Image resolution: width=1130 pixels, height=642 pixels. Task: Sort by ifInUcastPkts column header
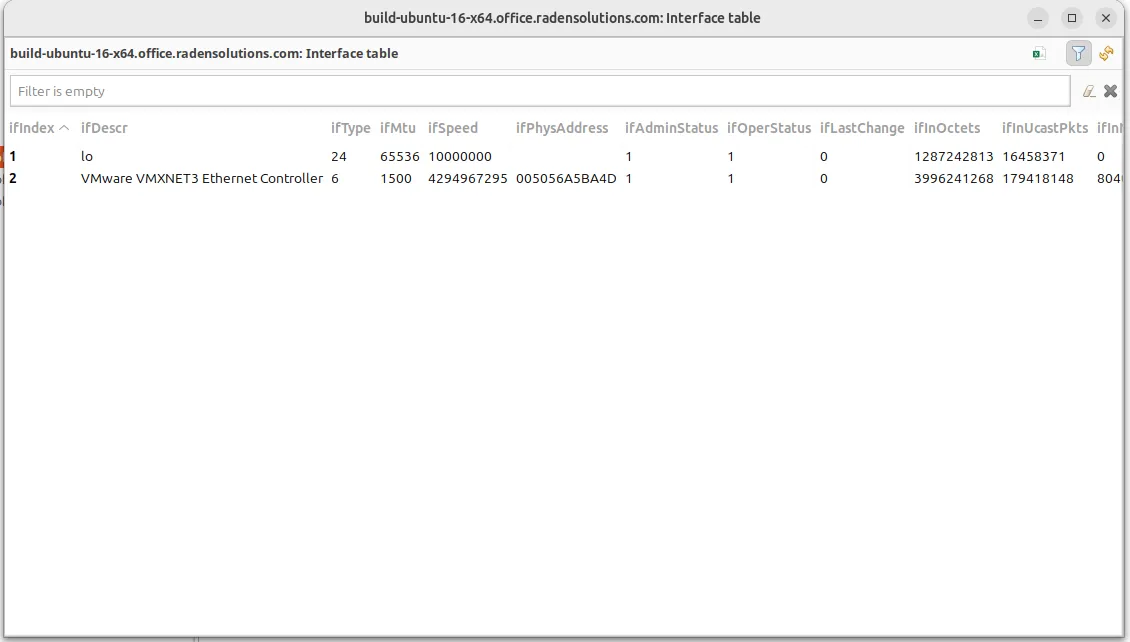click(1044, 128)
